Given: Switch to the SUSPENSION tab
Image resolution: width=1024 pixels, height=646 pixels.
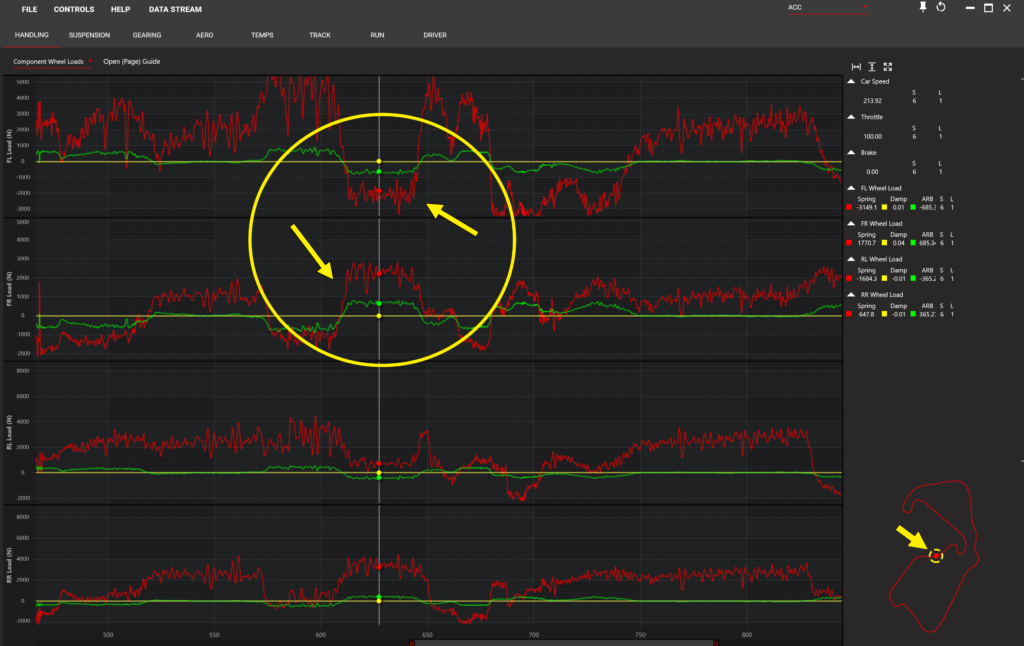Looking at the screenshot, I should [89, 35].
